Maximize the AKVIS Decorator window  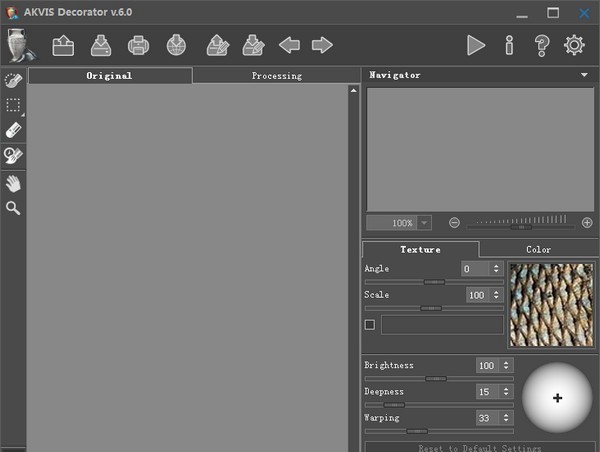click(553, 13)
